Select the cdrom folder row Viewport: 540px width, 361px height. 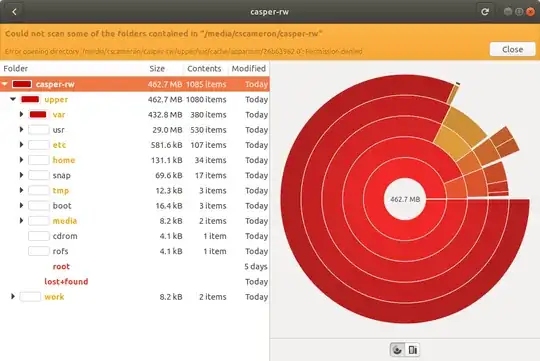134,236
